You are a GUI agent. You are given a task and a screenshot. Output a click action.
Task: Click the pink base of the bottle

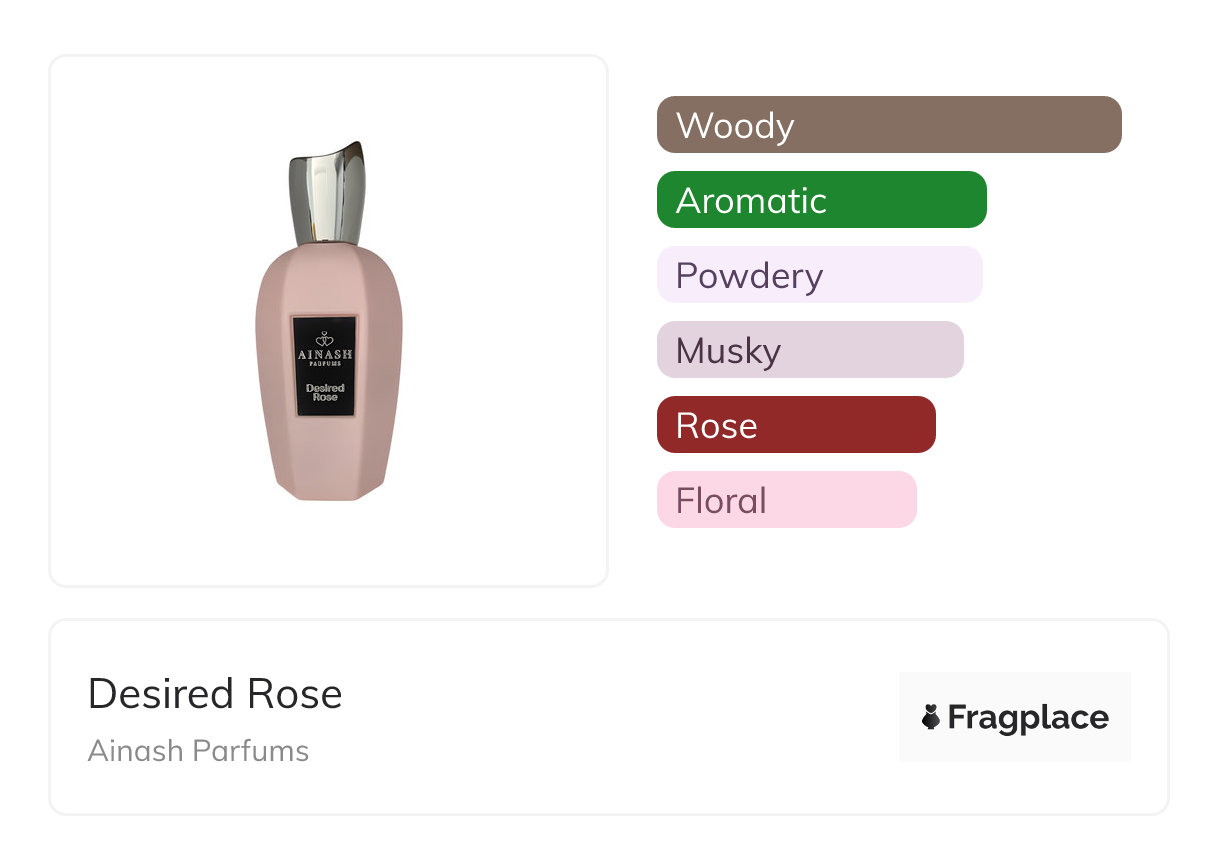point(327,470)
